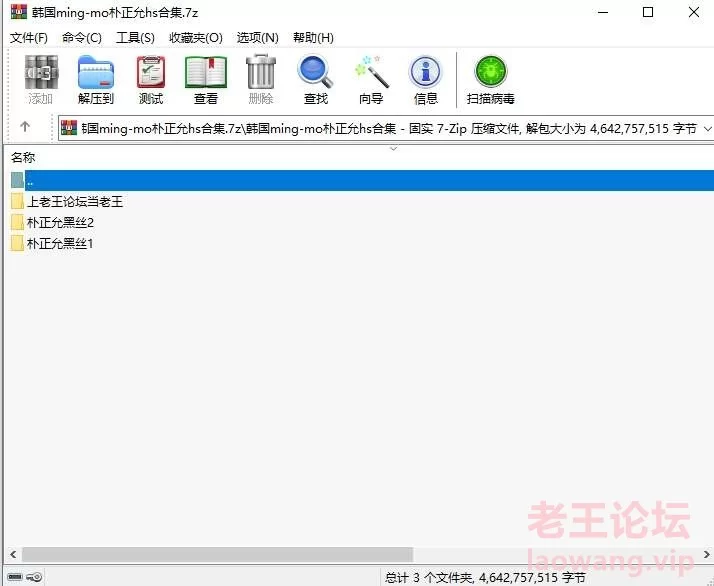Viewport: 714px width, 586px height.
Task: Select the parent directory ".." row
Action: click(x=362, y=180)
